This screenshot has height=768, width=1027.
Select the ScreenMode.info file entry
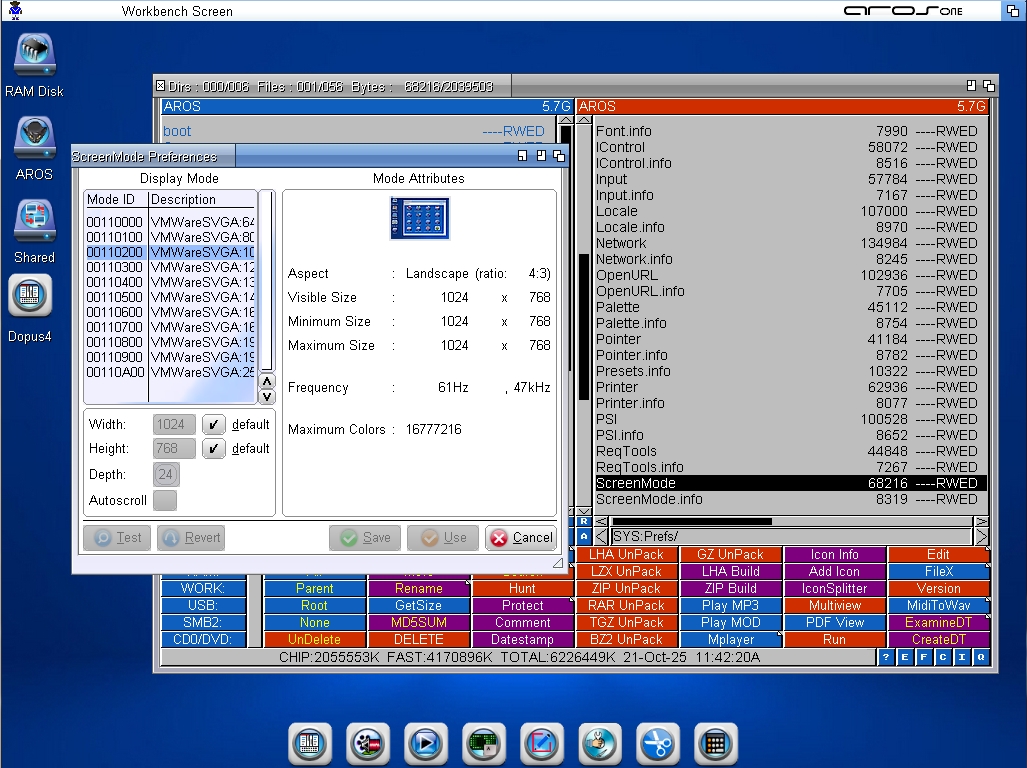[649, 499]
